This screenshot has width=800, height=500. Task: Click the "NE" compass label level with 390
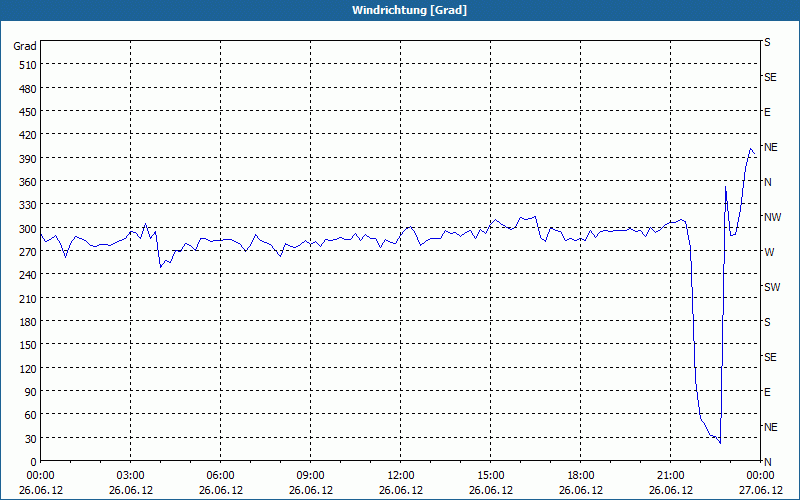click(x=771, y=147)
